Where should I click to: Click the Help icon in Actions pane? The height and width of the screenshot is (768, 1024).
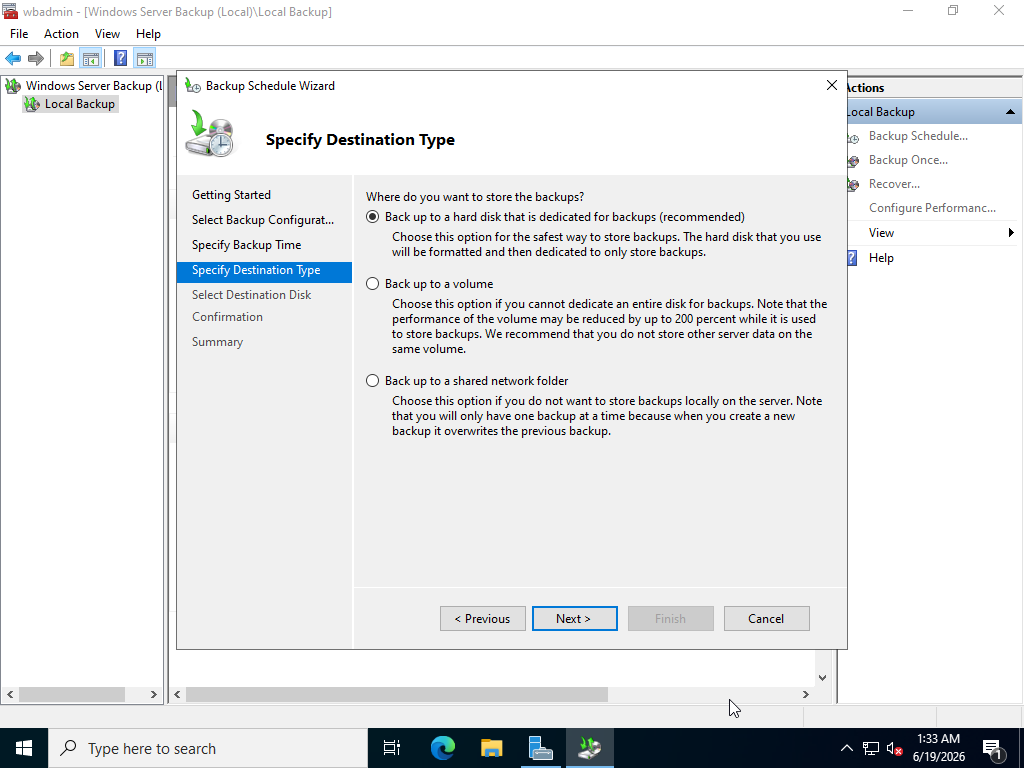(x=852, y=258)
